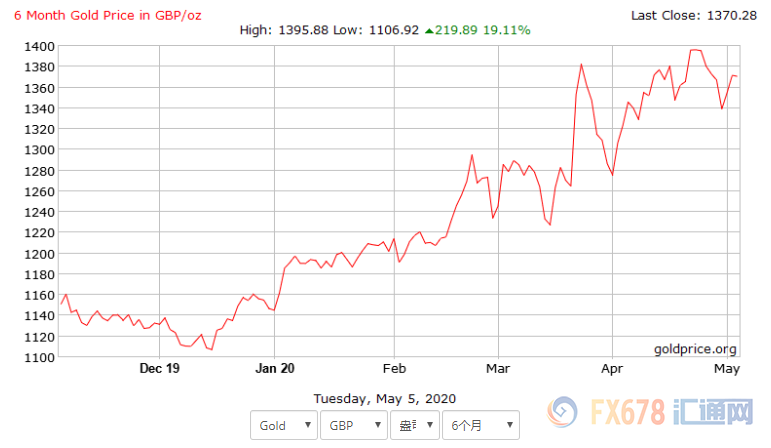This screenshot has height=448, width=771.
Task: Click the date 'Tuesday, May 5, 2020'
Action: pyautogui.click(x=385, y=398)
